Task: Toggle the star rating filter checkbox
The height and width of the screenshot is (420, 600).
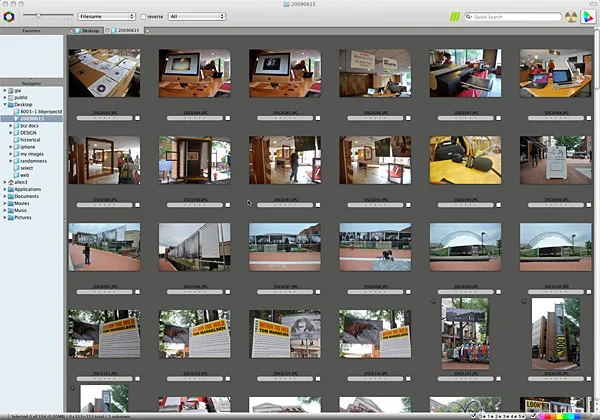Action: (x=474, y=416)
